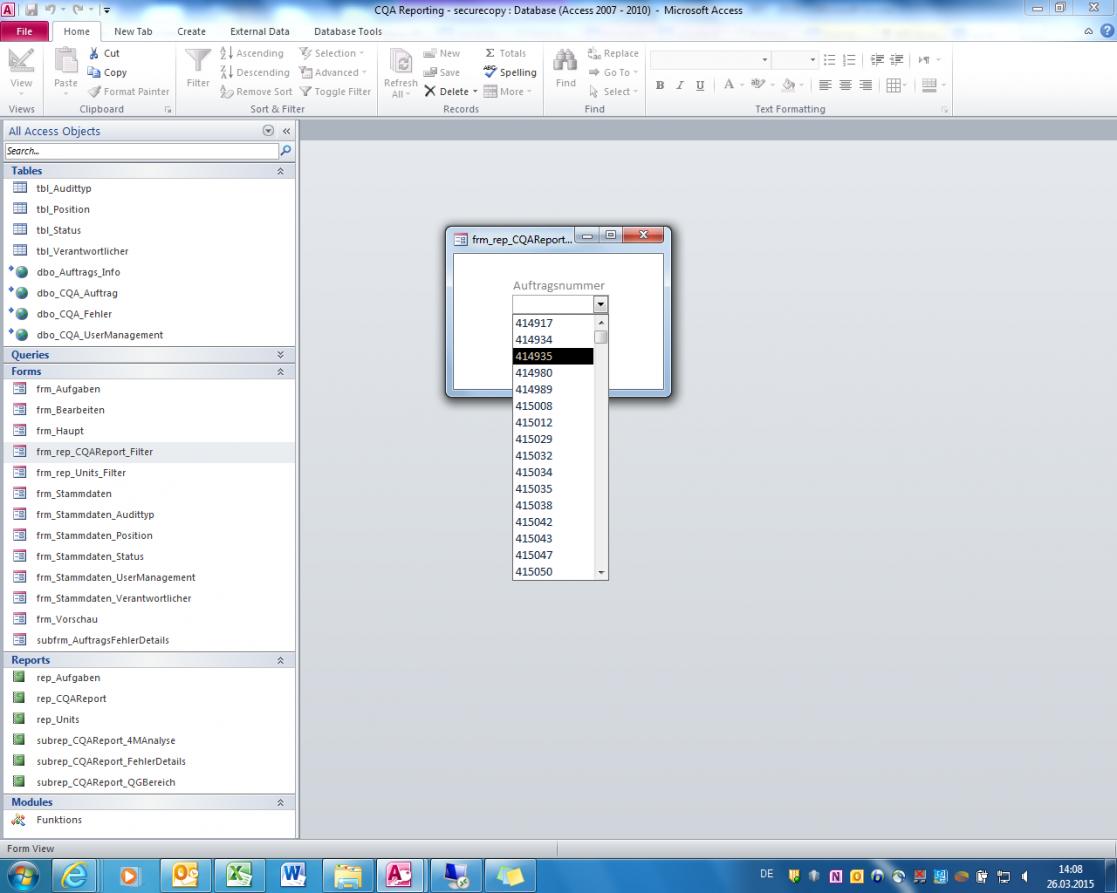Click the Copy icon in Clipboard group
This screenshot has width=1117, height=893.
click(94, 72)
